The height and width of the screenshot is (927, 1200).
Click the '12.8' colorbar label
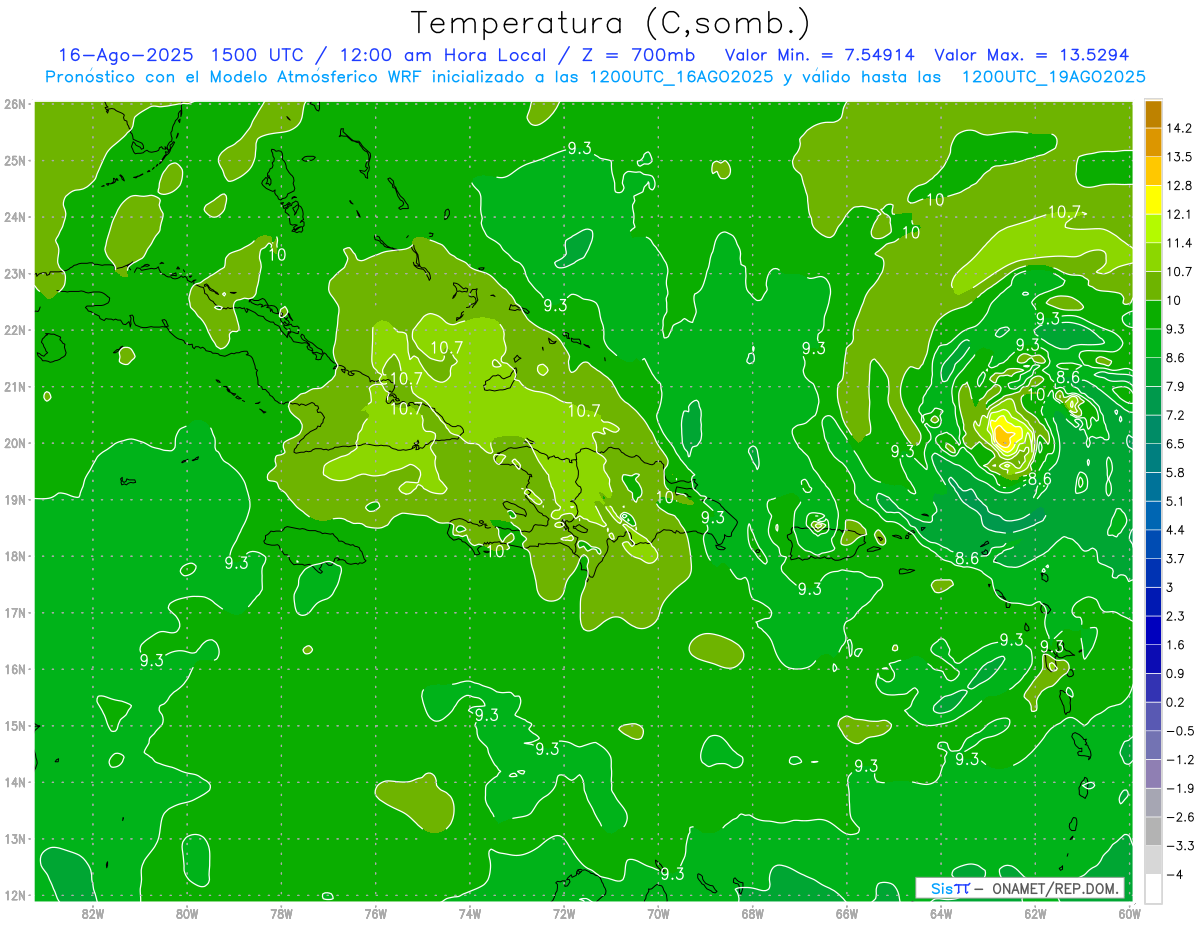[x=1178, y=185]
